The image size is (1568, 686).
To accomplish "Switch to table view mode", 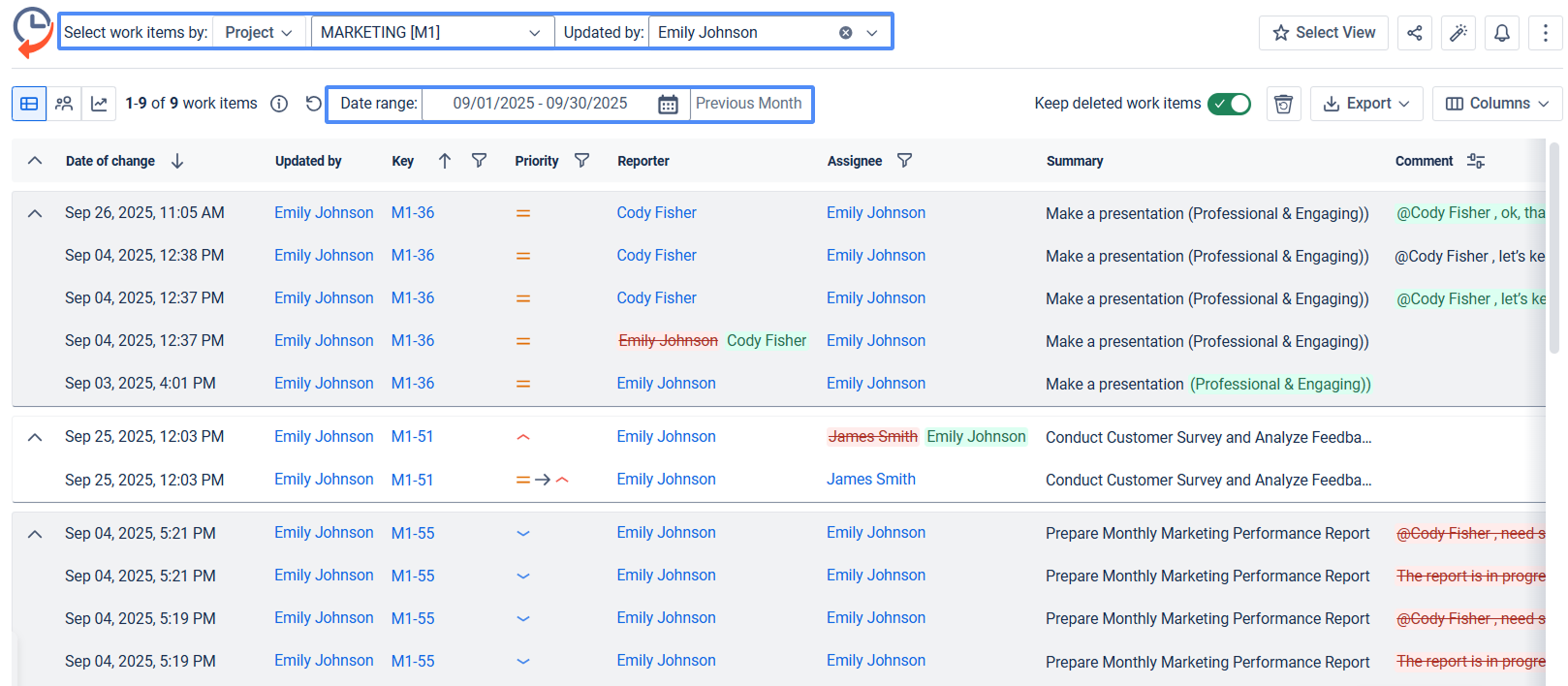I will tap(29, 104).
